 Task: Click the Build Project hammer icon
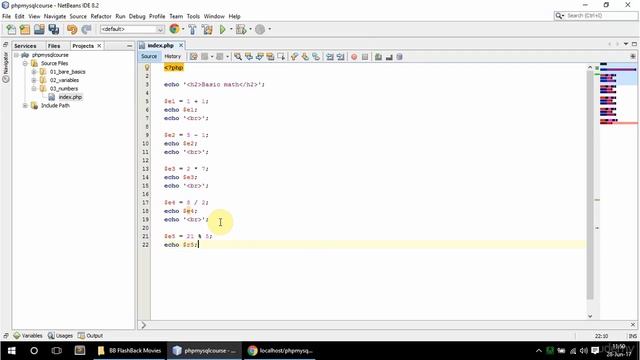[192, 29]
